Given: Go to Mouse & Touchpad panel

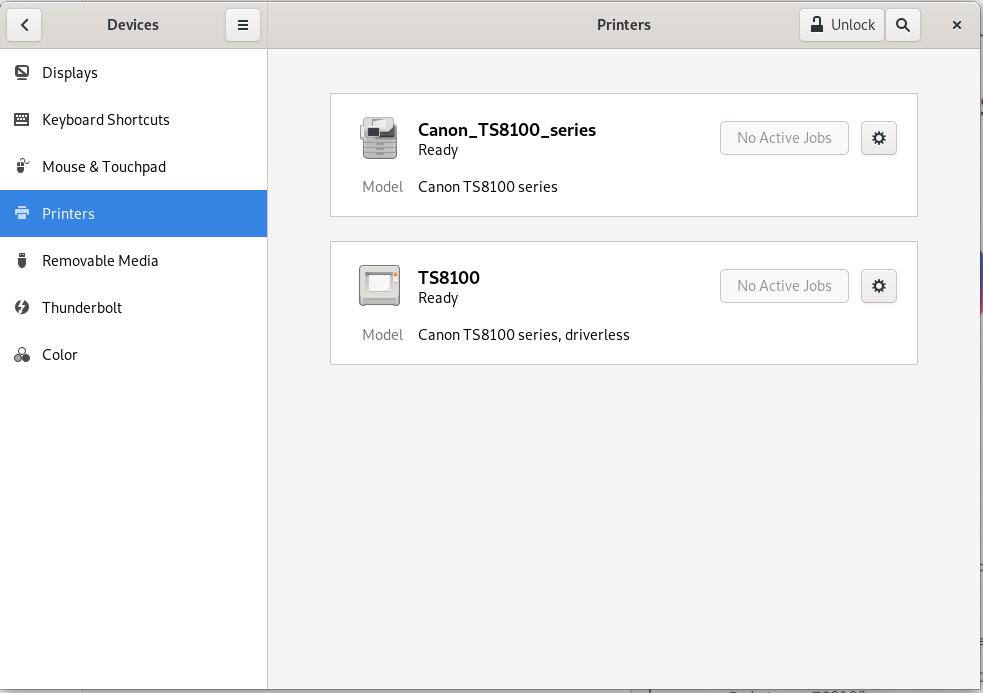Looking at the screenshot, I should [x=103, y=167].
